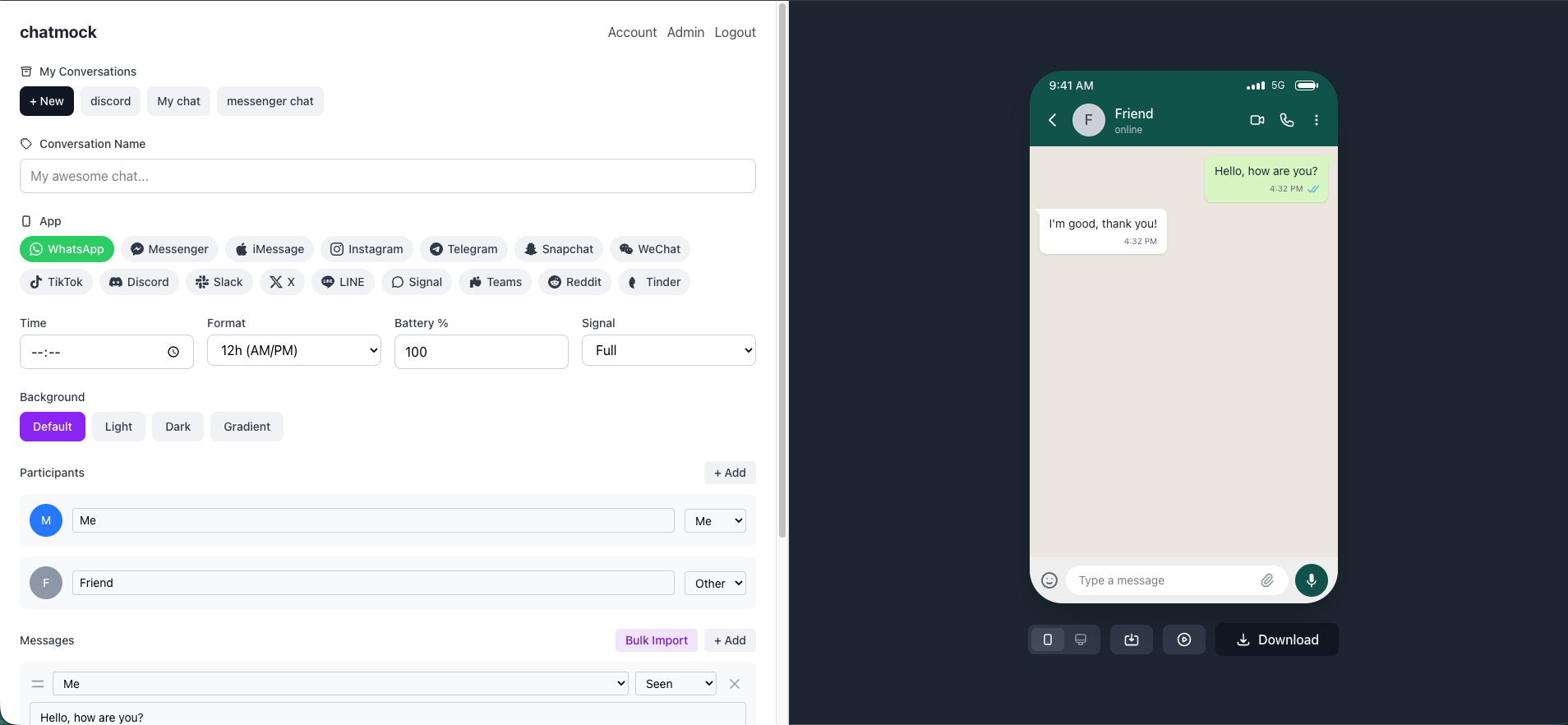
Task: Click the play recording icon button
Action: point(1184,640)
